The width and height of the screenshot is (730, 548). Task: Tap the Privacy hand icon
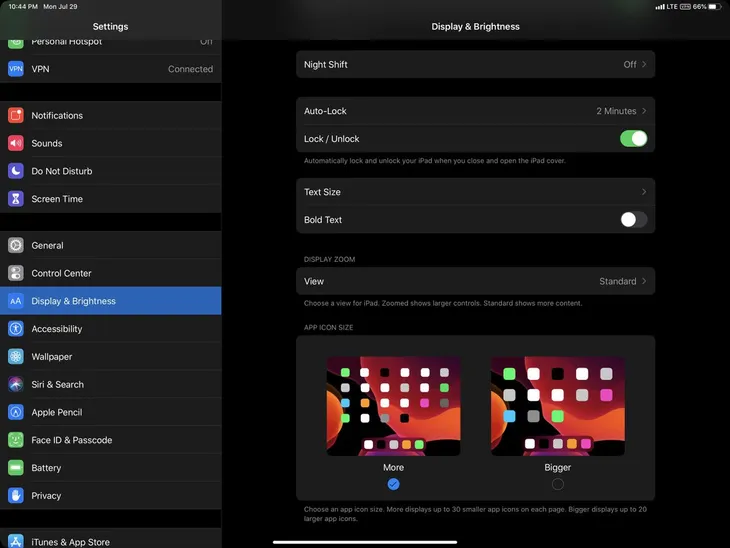[x=16, y=496]
